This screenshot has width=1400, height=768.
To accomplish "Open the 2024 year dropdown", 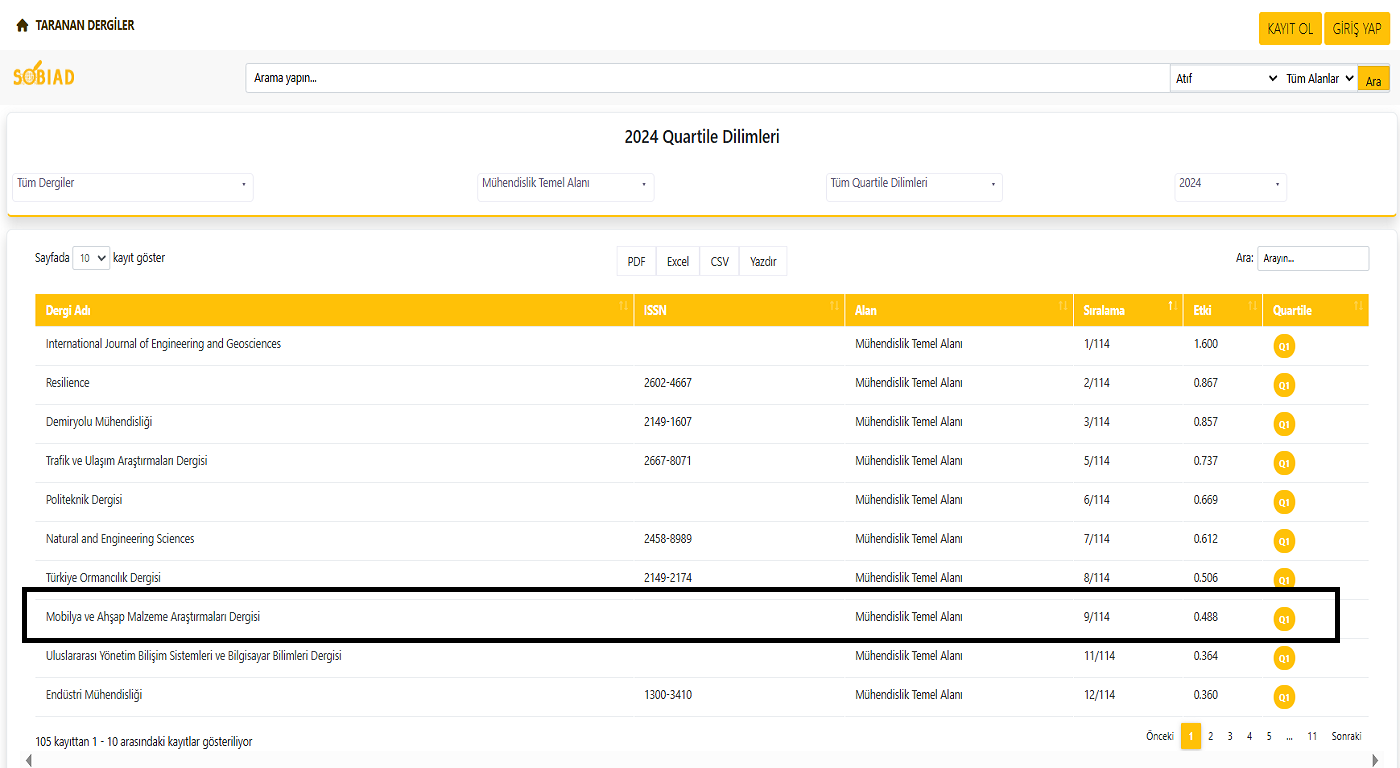I will click(x=1230, y=186).
